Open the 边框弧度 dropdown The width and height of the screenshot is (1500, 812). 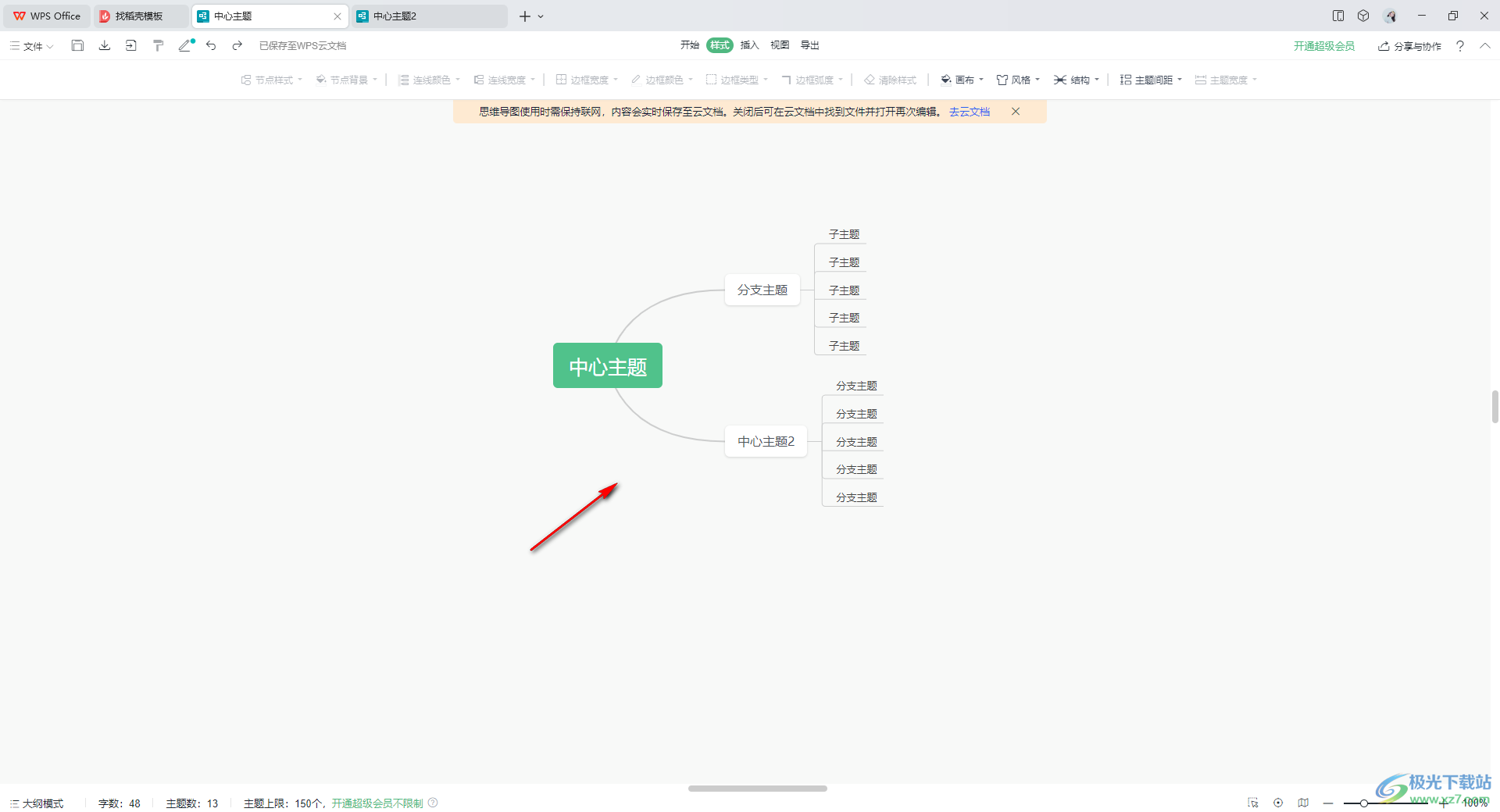point(812,80)
